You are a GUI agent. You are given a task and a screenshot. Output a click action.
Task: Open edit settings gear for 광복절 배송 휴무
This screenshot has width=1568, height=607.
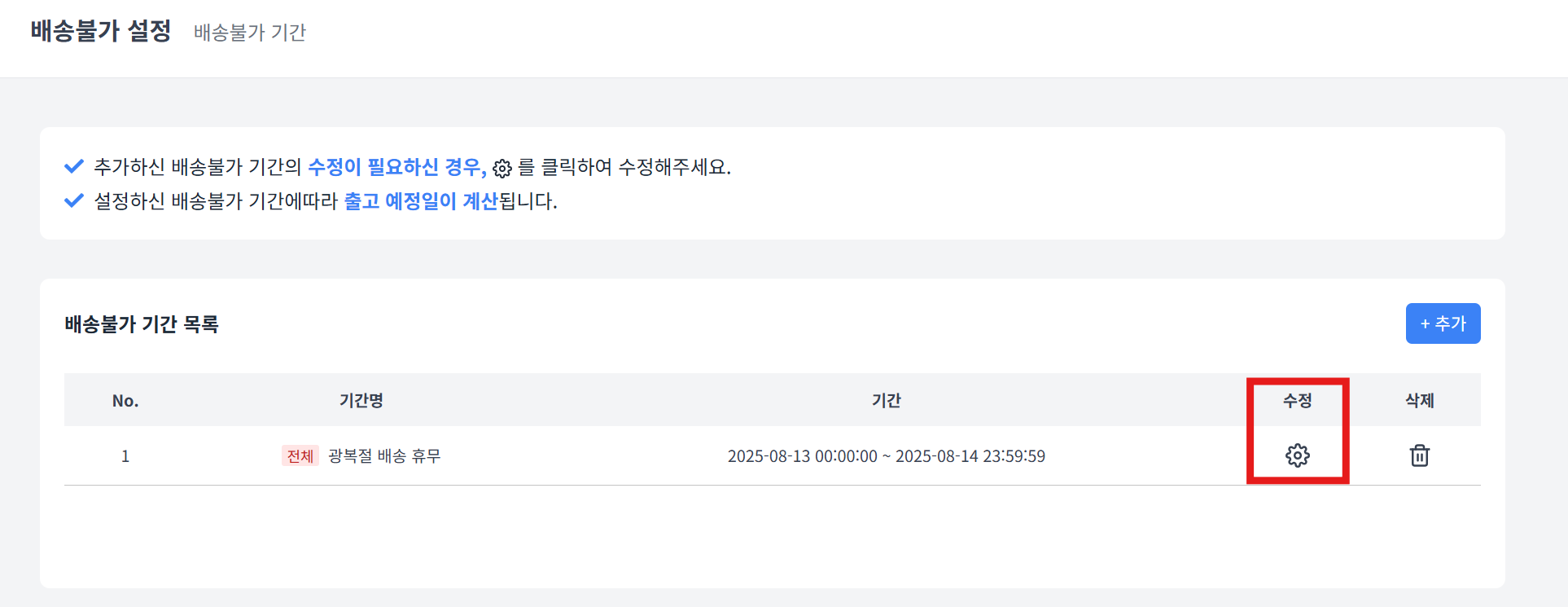tap(1297, 455)
